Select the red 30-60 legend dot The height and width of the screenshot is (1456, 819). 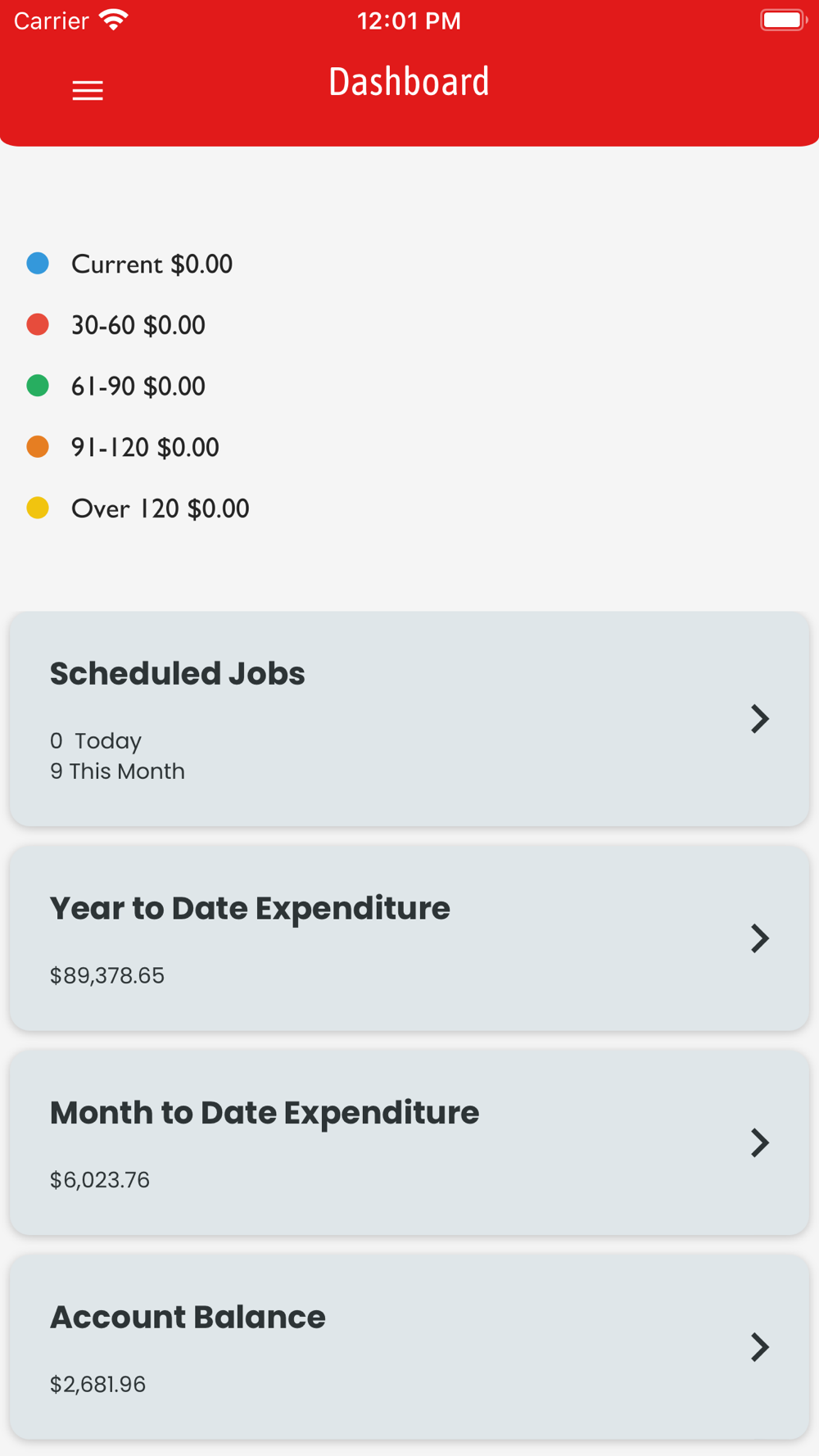coord(38,325)
